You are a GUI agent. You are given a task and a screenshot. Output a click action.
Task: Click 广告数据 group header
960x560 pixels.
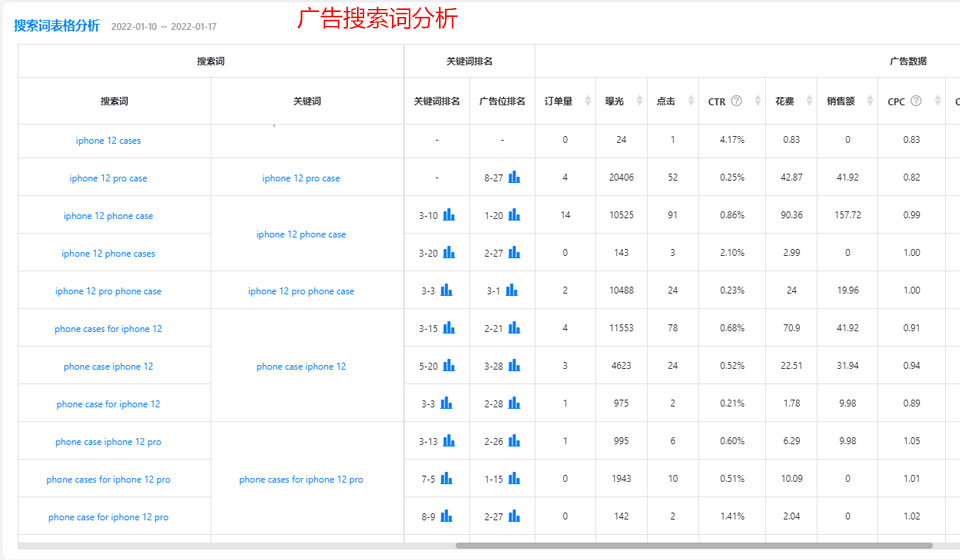(908, 61)
